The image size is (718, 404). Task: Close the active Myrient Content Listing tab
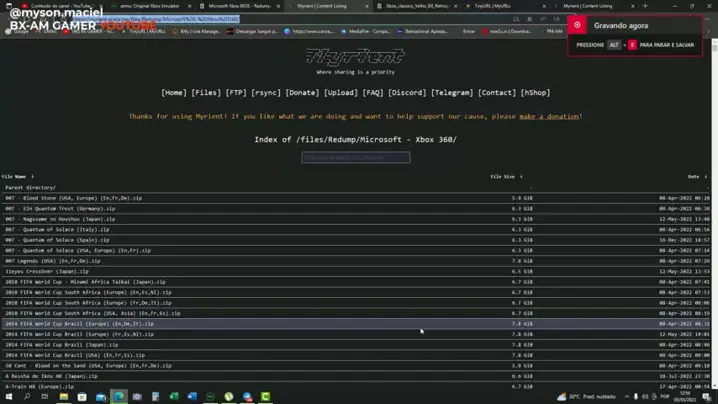pyautogui.click(x=366, y=6)
